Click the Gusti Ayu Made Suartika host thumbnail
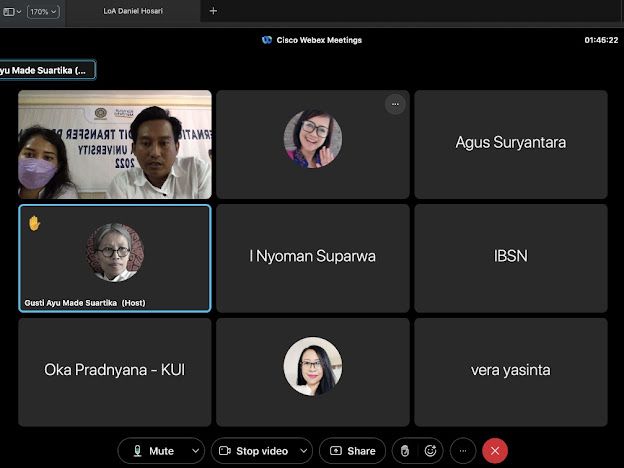This screenshot has width=624, height=468. [x=114, y=251]
